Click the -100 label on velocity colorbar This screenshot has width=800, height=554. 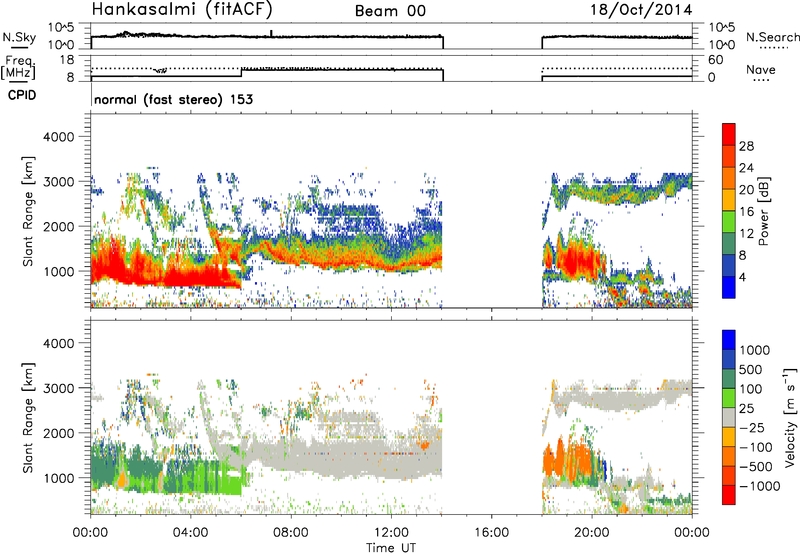756,447
